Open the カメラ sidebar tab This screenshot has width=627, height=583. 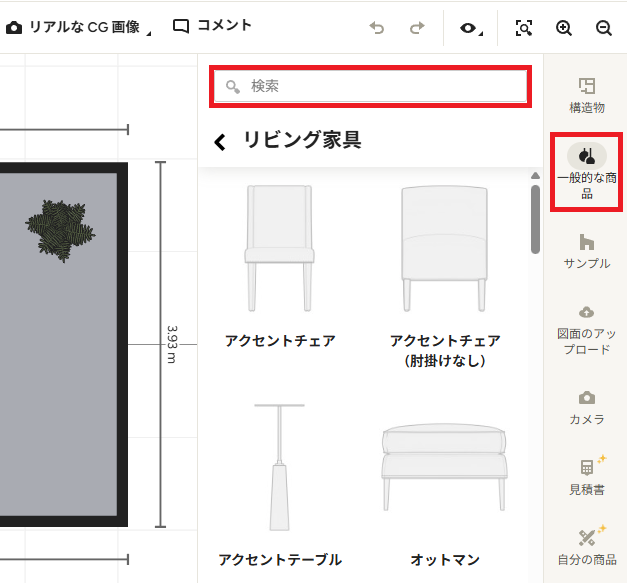point(587,408)
